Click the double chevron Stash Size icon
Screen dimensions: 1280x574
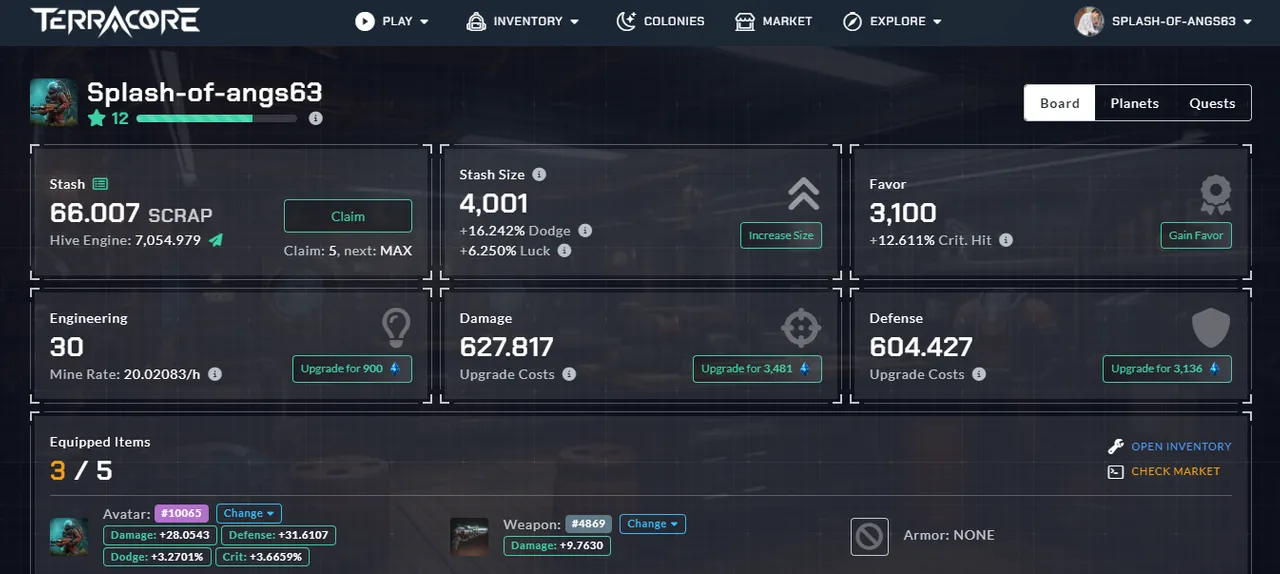coord(803,193)
